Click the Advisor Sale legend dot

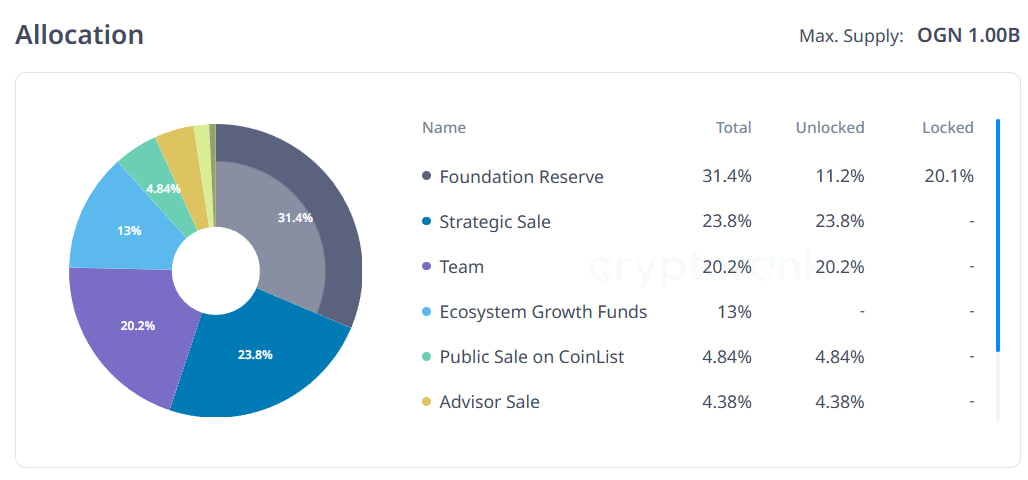click(x=427, y=402)
